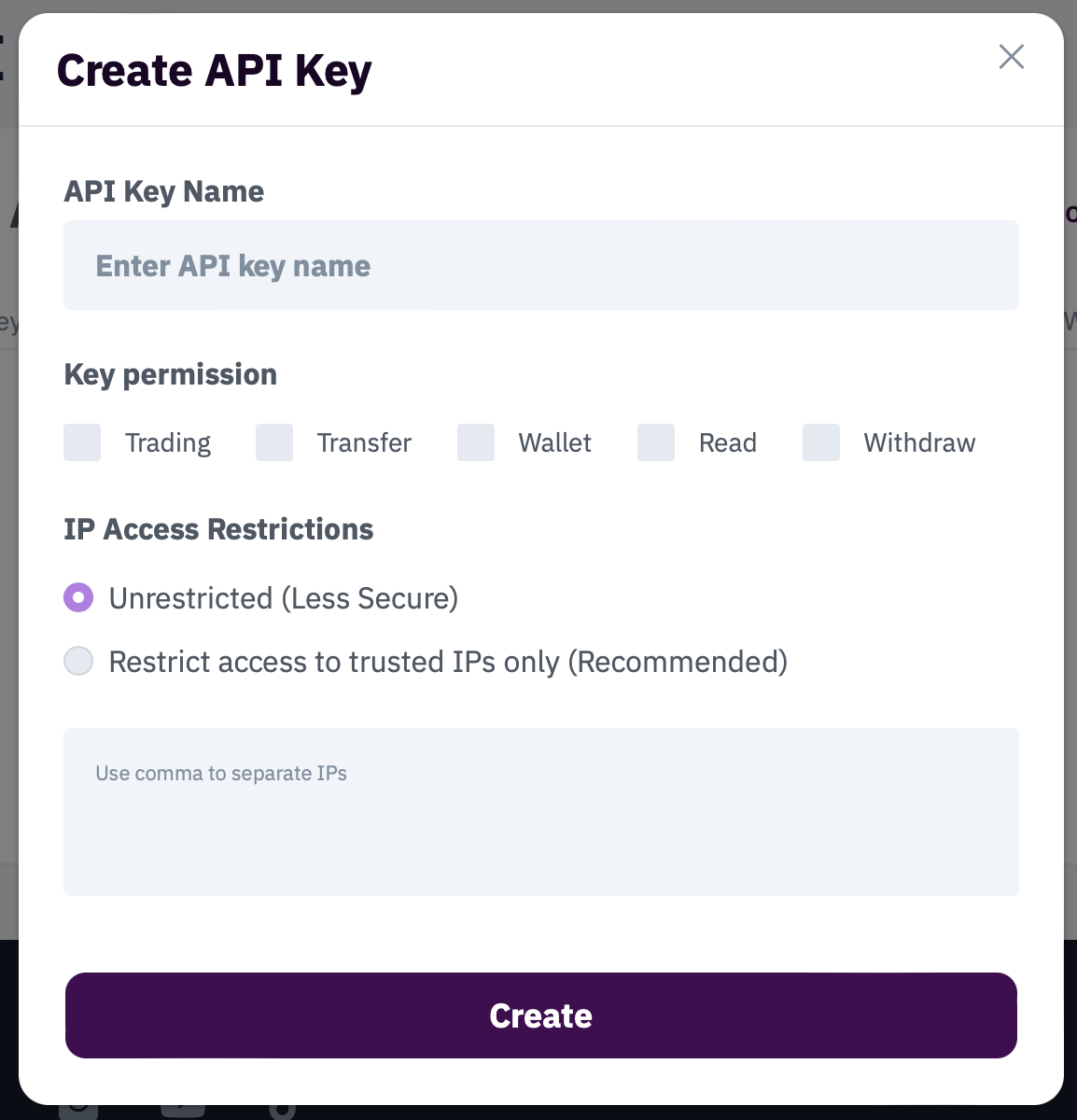Click the "Read" label text
Image resolution: width=1077 pixels, height=1120 pixels.
point(727,442)
